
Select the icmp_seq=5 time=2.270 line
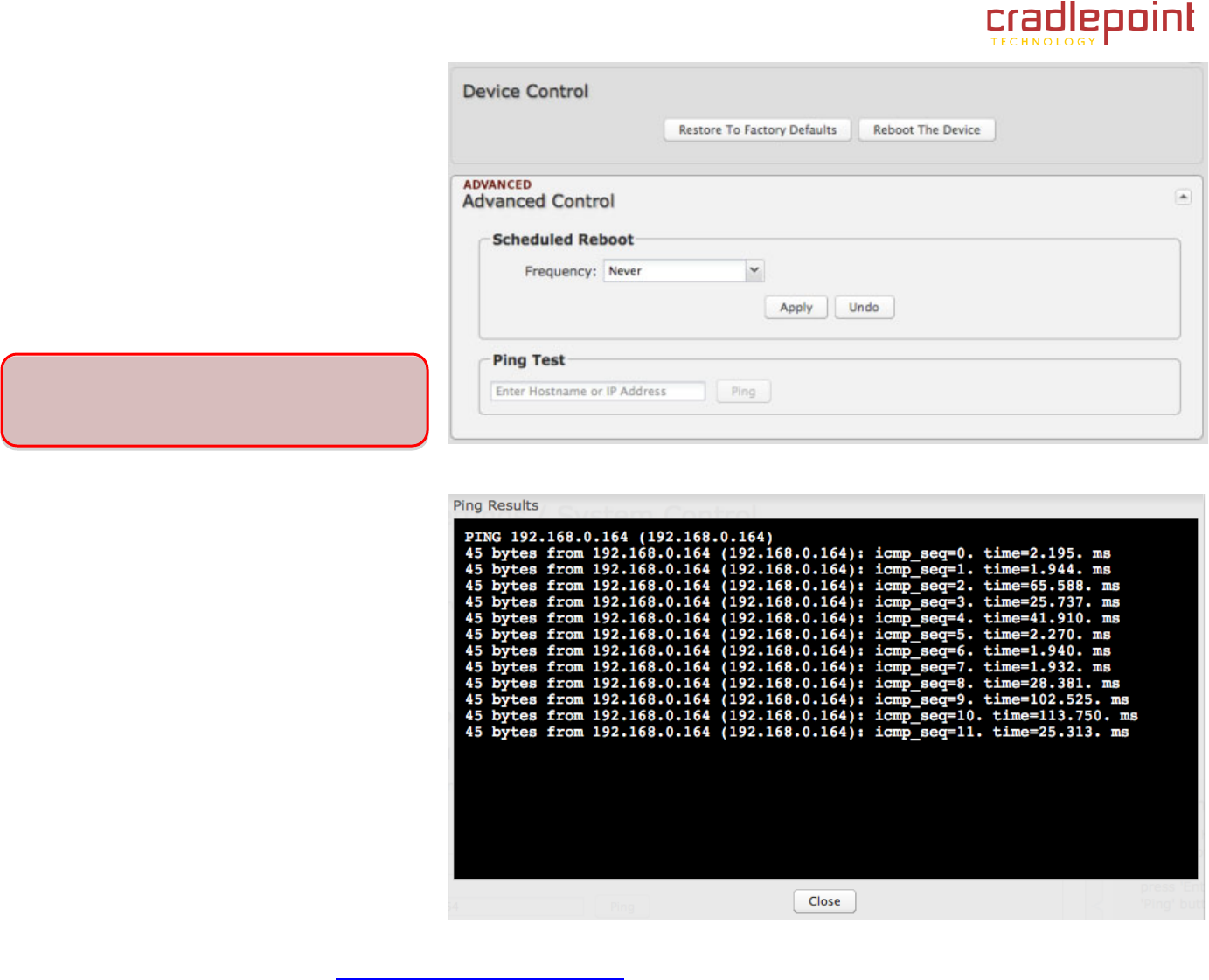tap(788, 635)
